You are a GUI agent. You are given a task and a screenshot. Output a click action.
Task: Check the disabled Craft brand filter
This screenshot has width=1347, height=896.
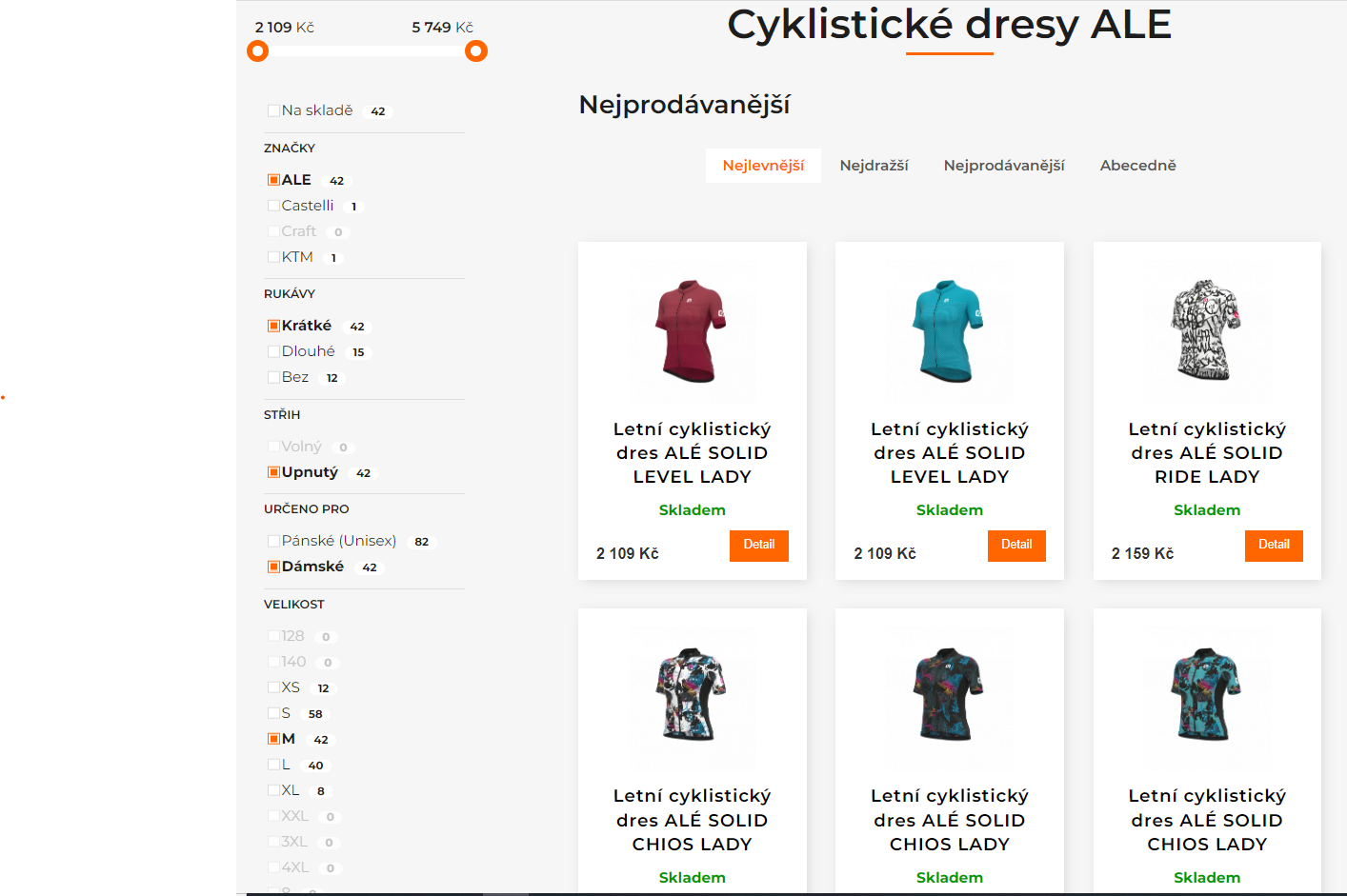pyautogui.click(x=273, y=231)
